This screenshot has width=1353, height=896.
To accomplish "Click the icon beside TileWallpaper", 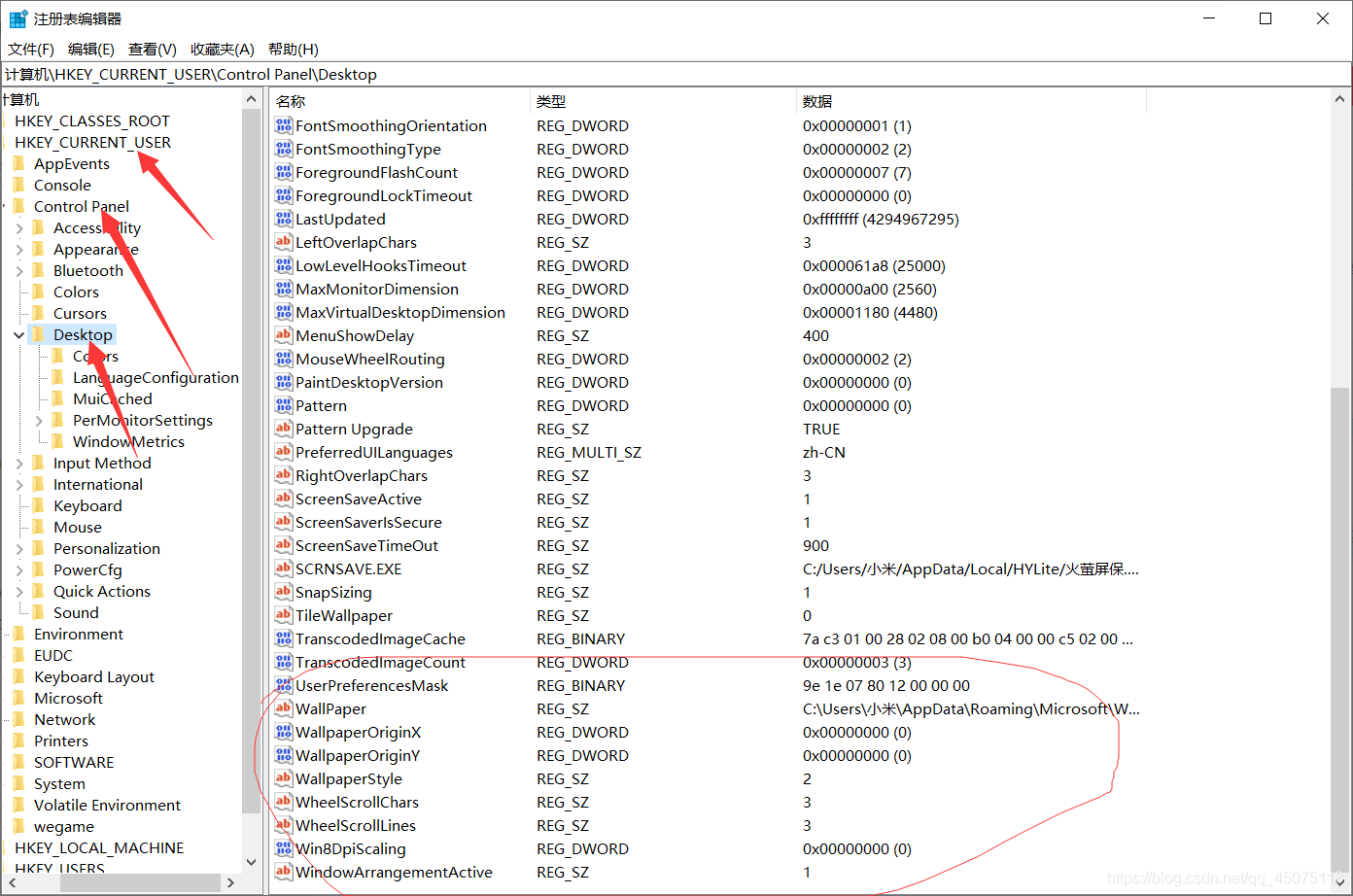I will [x=284, y=615].
